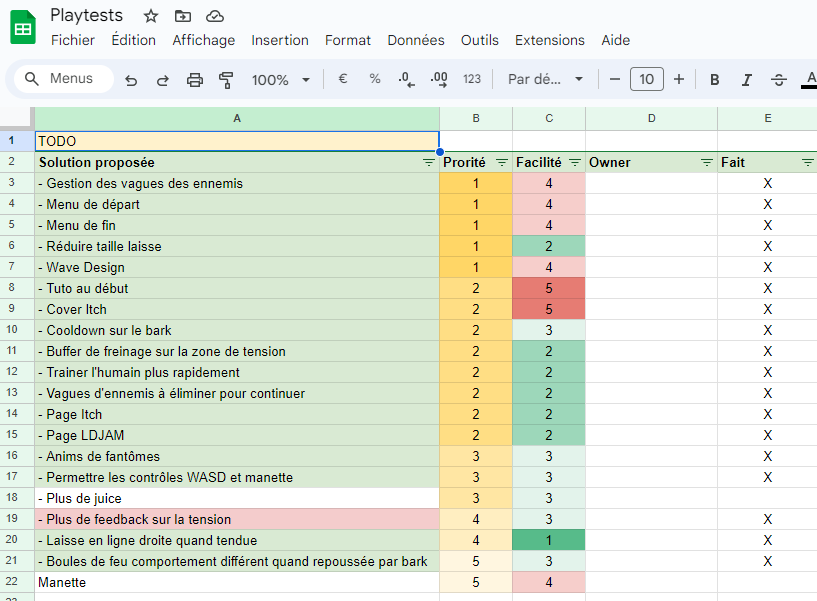Image resolution: width=817 pixels, height=601 pixels.
Task: Select the TODO cell
Action: (x=237, y=141)
